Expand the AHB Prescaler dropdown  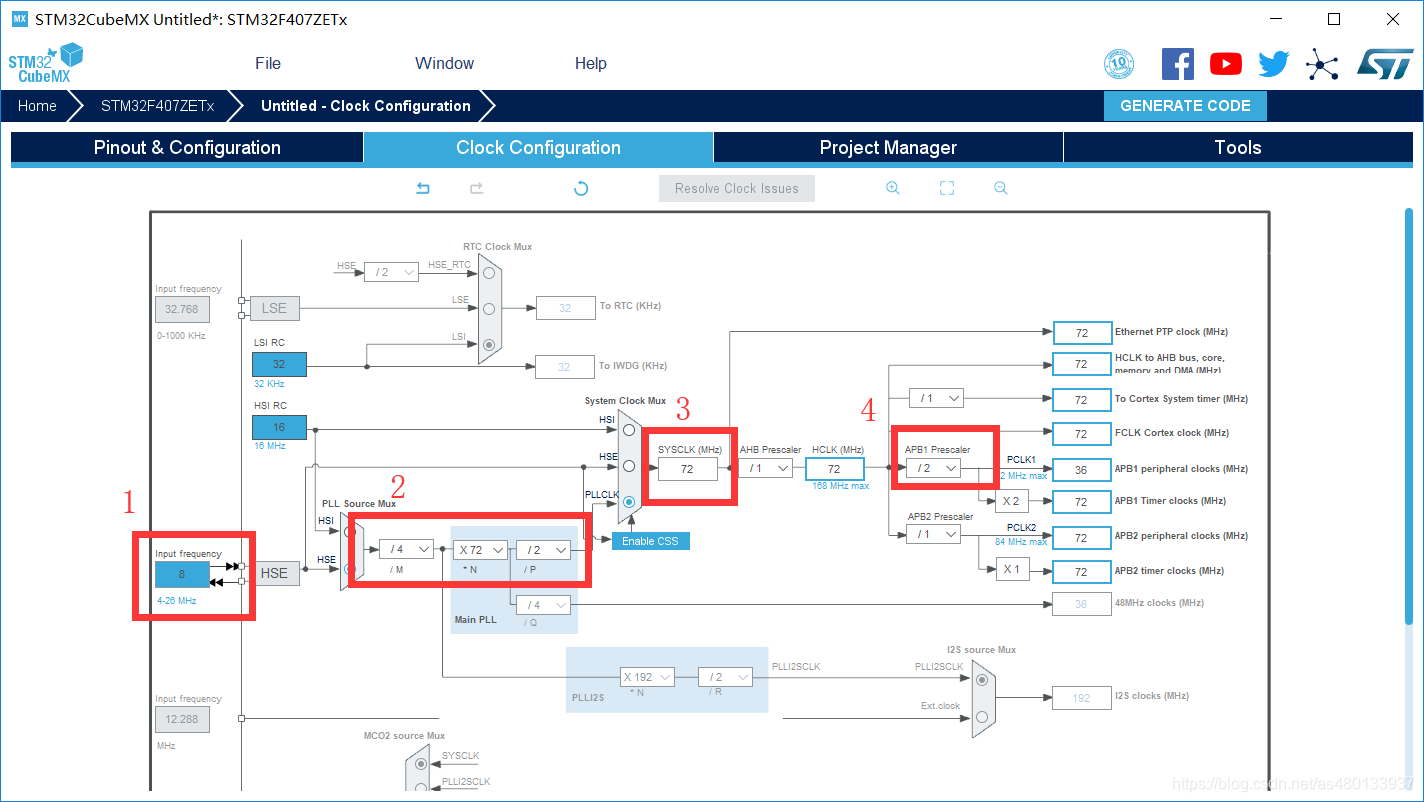pyautogui.click(x=766, y=468)
